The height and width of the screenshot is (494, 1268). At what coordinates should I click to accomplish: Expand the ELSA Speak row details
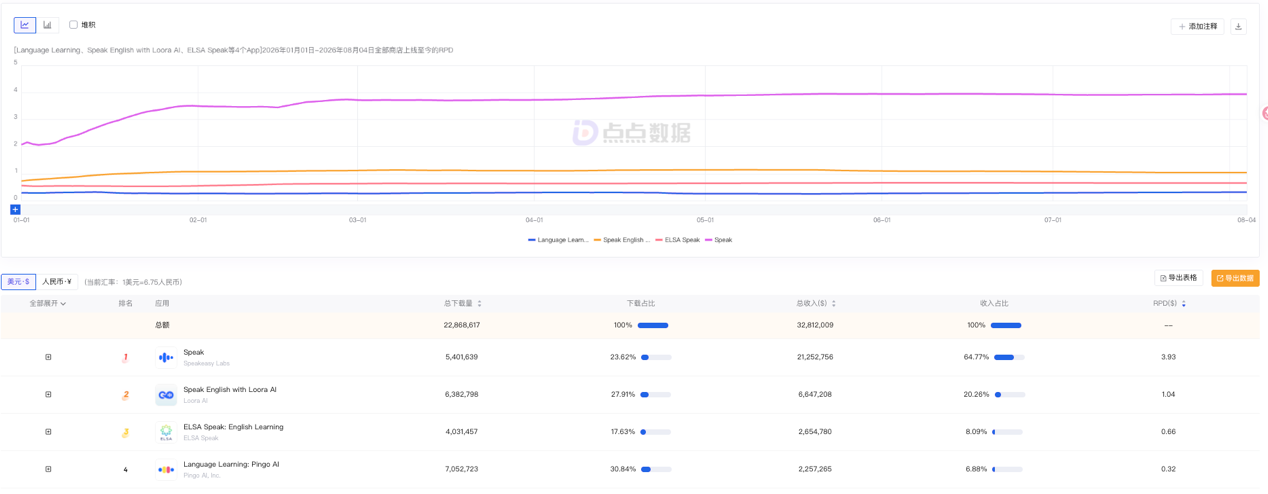pyautogui.click(x=48, y=432)
